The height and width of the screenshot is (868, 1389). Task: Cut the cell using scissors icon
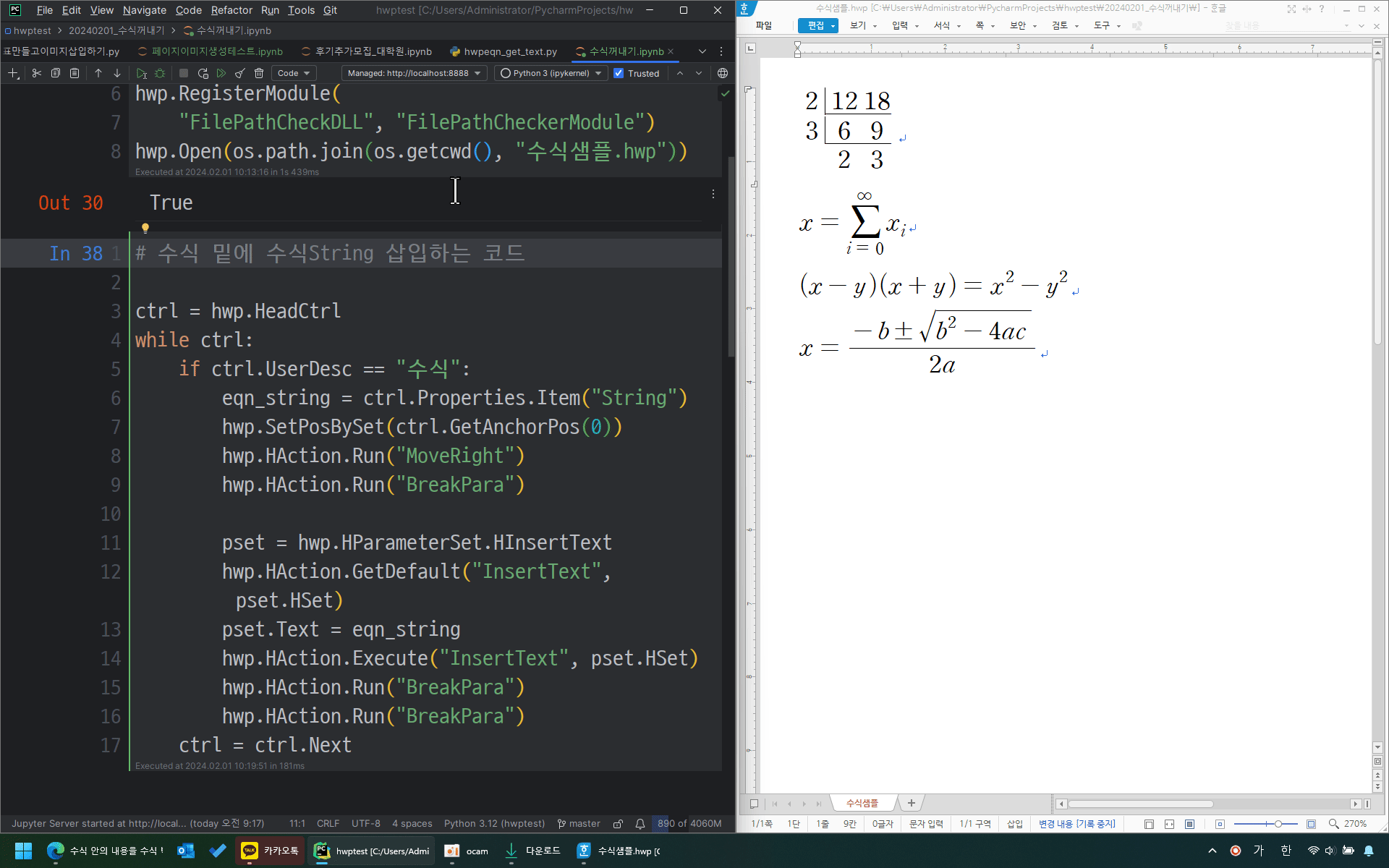click(x=37, y=73)
